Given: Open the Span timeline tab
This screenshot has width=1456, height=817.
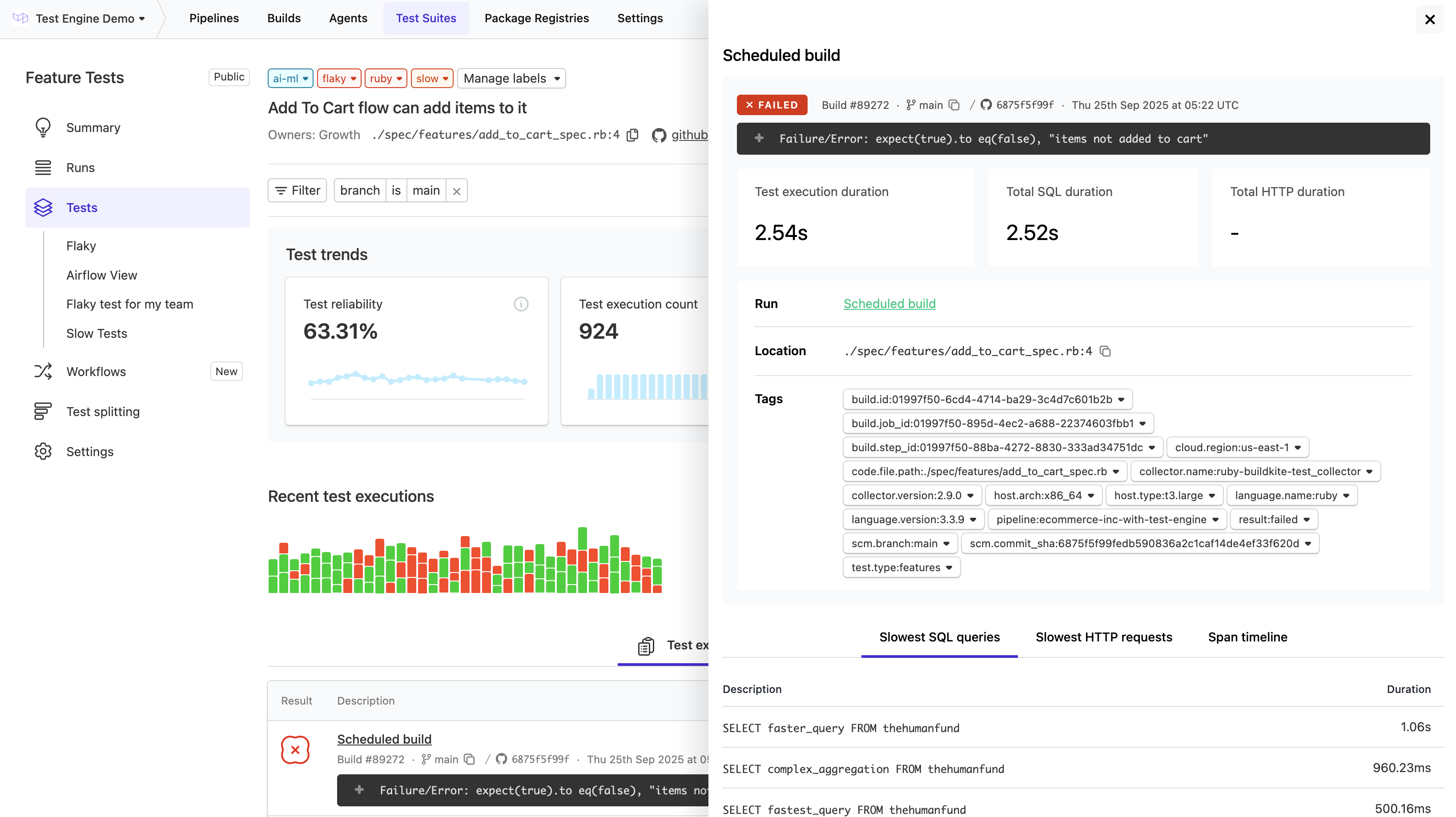Looking at the screenshot, I should click(1247, 637).
